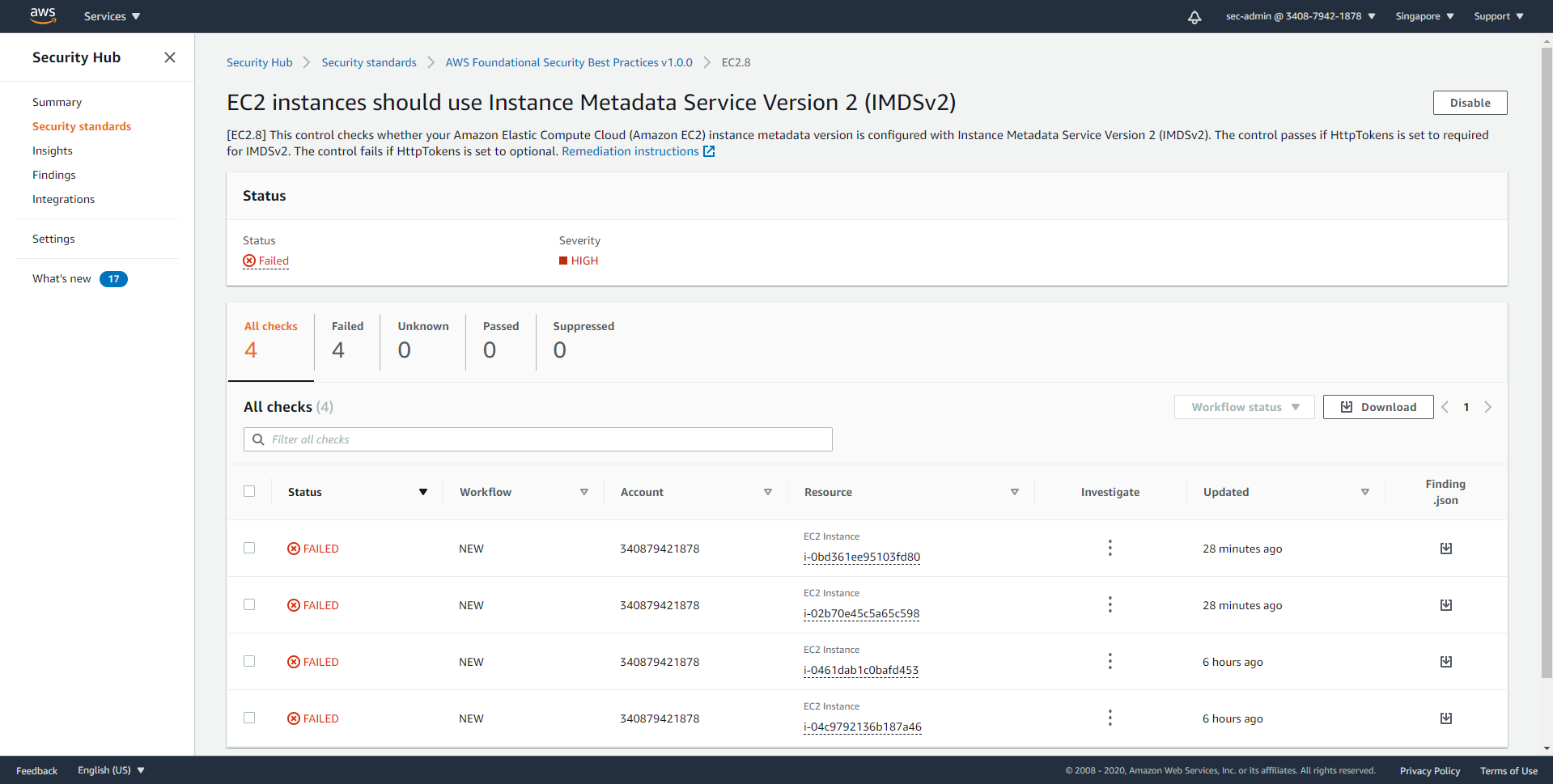The image size is (1553, 784).
Task: Open English (US) language dropdown
Action: click(x=111, y=770)
